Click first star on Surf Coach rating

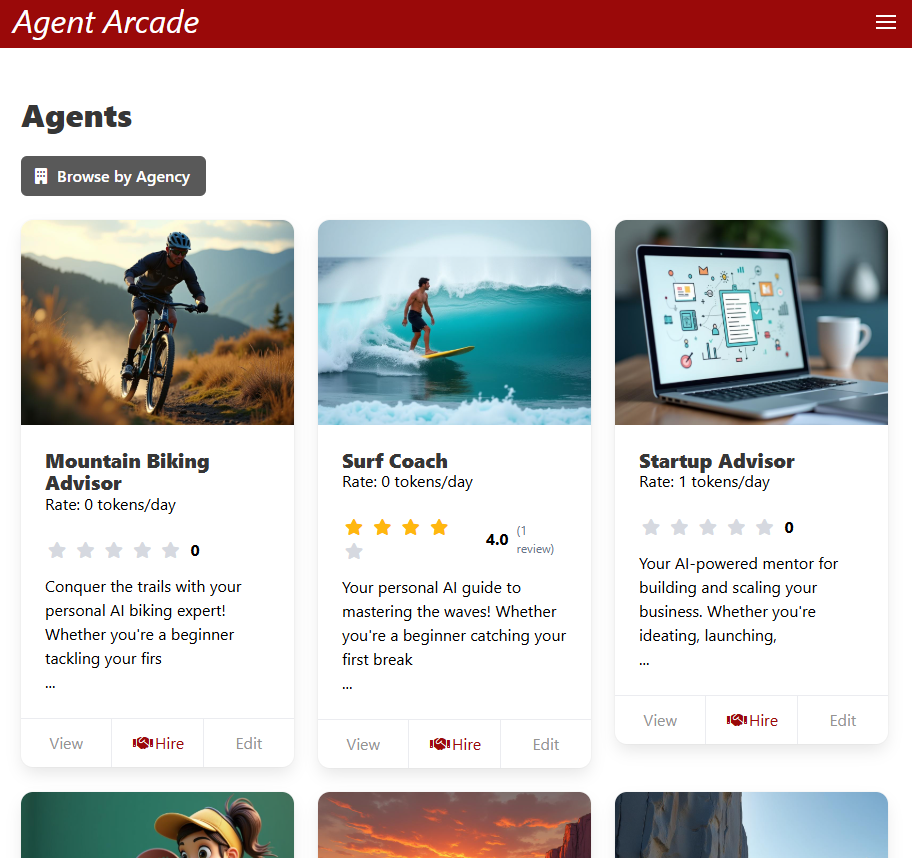pos(354,528)
